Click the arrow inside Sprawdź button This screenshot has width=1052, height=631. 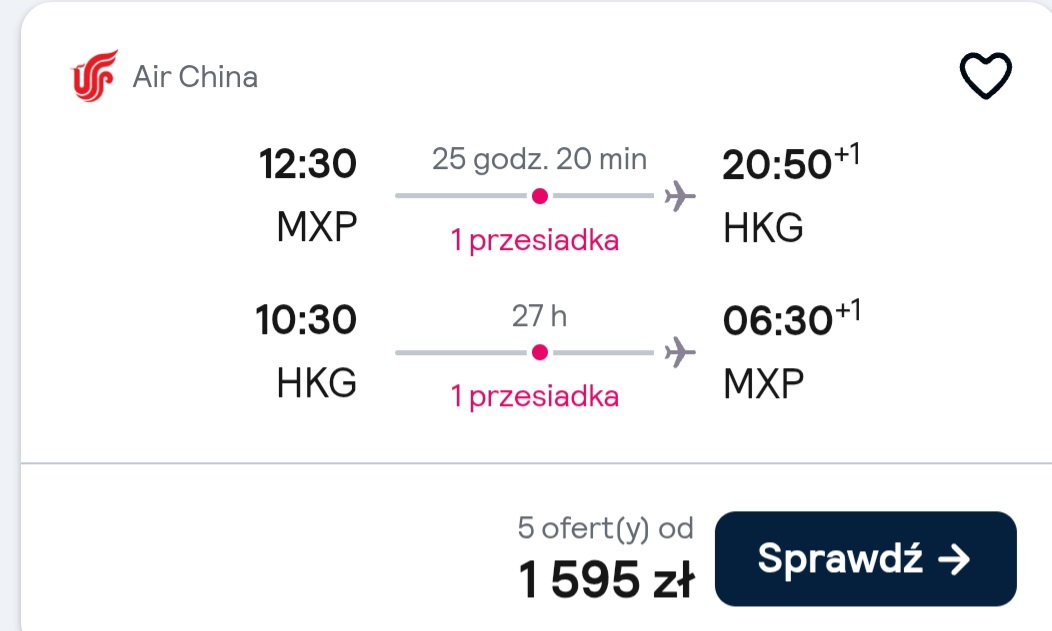point(954,559)
